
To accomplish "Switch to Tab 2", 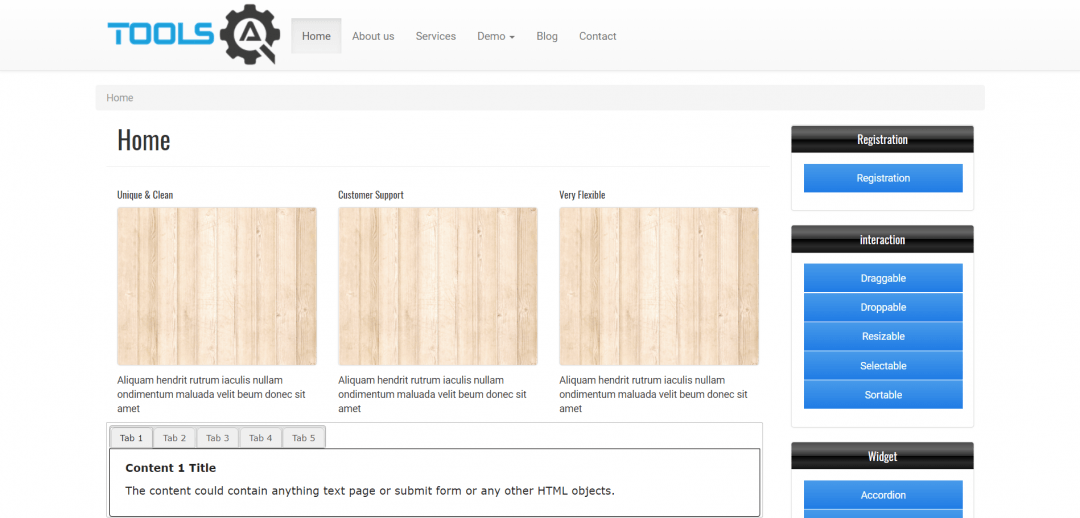I will [x=175, y=438].
